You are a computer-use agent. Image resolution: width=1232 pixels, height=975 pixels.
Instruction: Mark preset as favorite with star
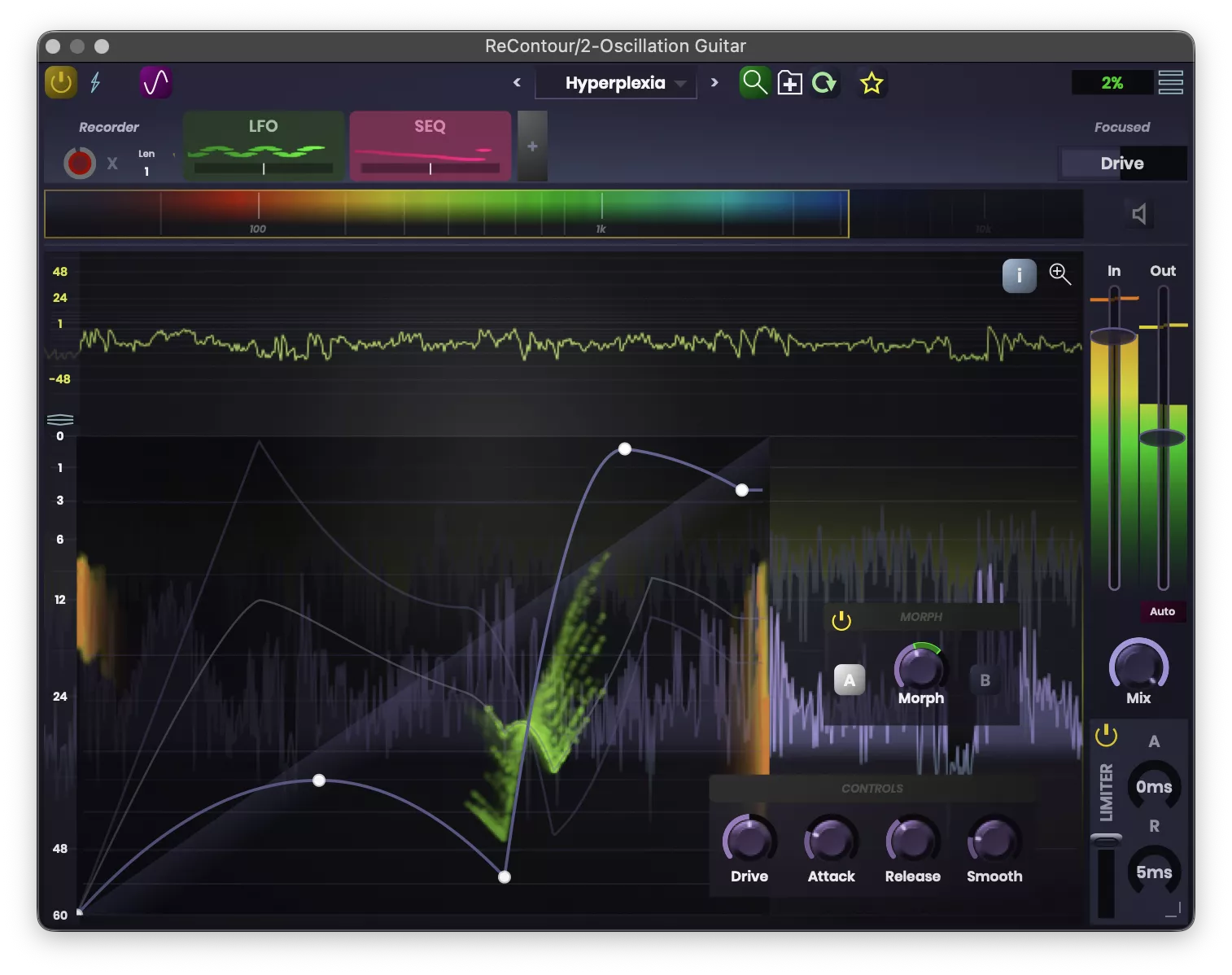[x=872, y=83]
